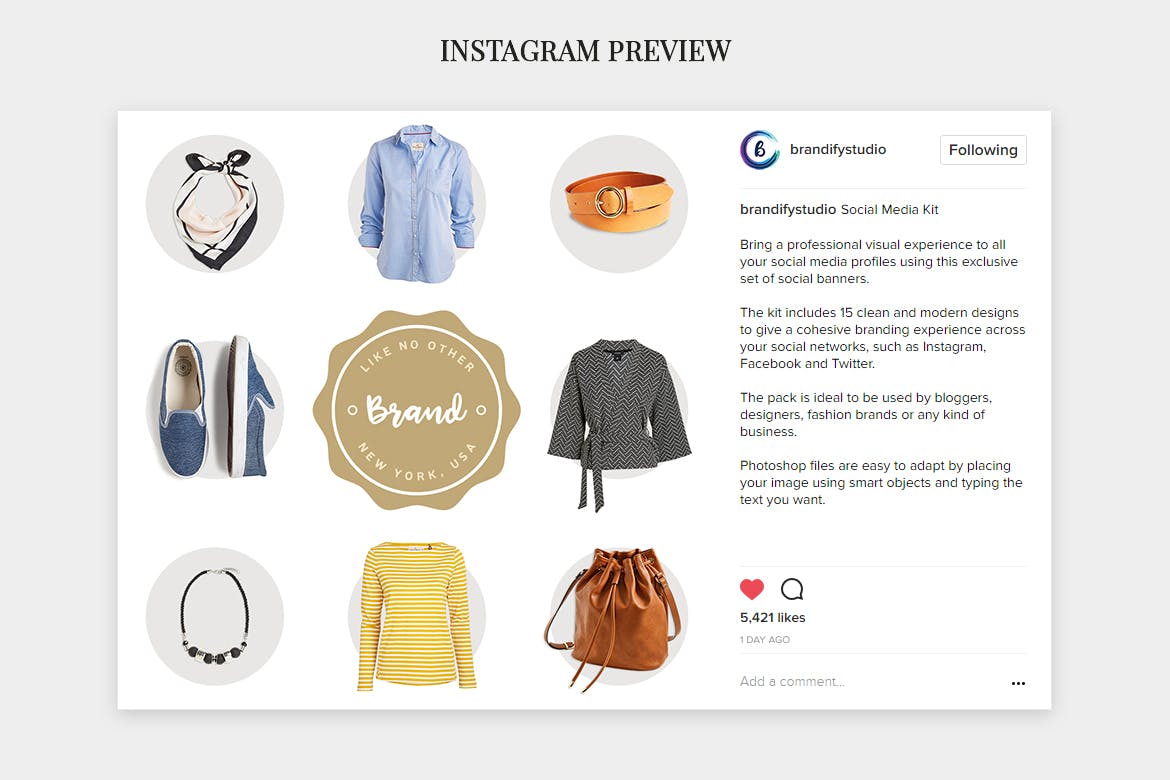Select the blue denim slip-on shoes
This screenshot has height=780, width=1170.
(215, 408)
